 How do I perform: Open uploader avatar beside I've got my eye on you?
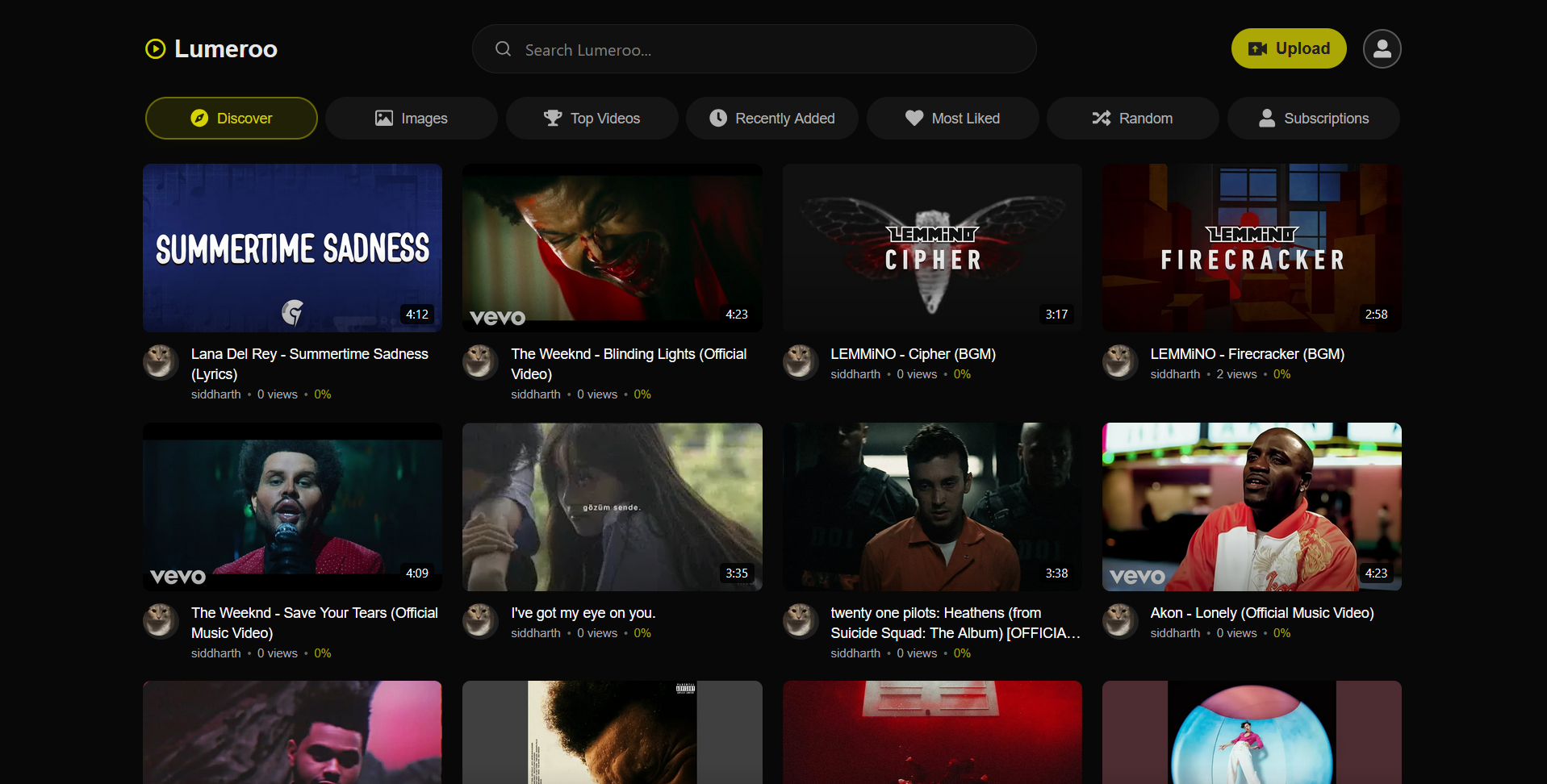click(480, 620)
